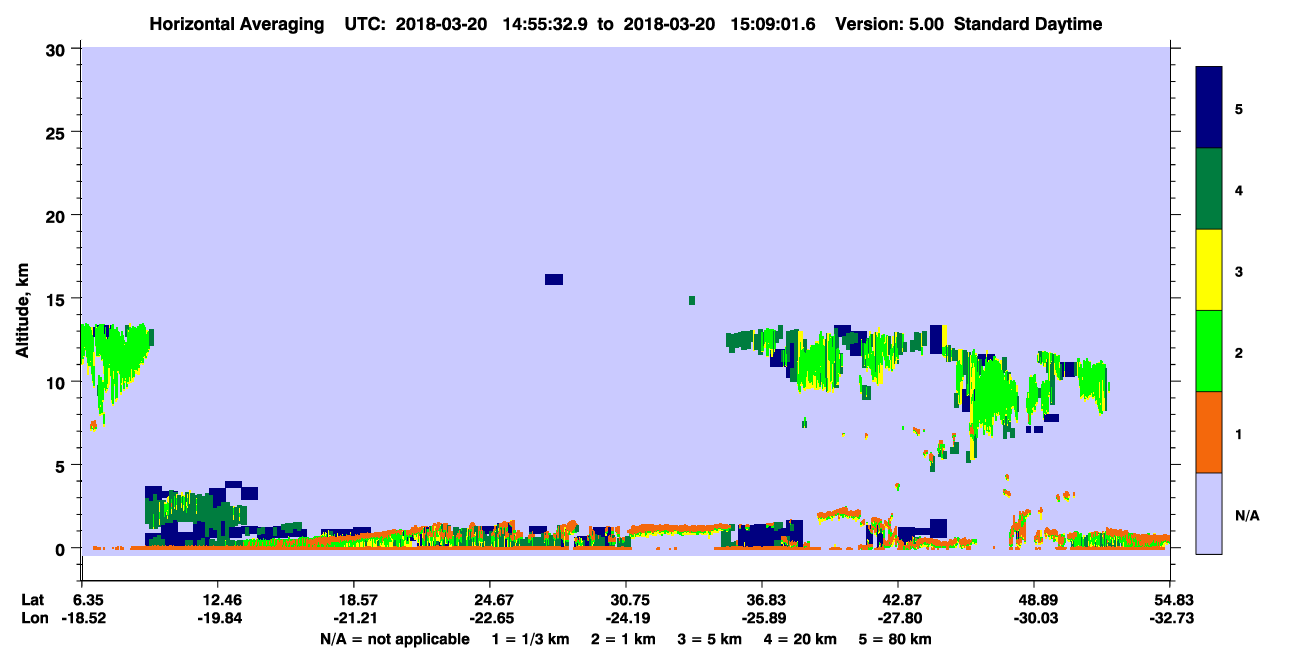Click the 25 altitude tick label
Viewport: 1300px width, 667px height.
[57, 132]
